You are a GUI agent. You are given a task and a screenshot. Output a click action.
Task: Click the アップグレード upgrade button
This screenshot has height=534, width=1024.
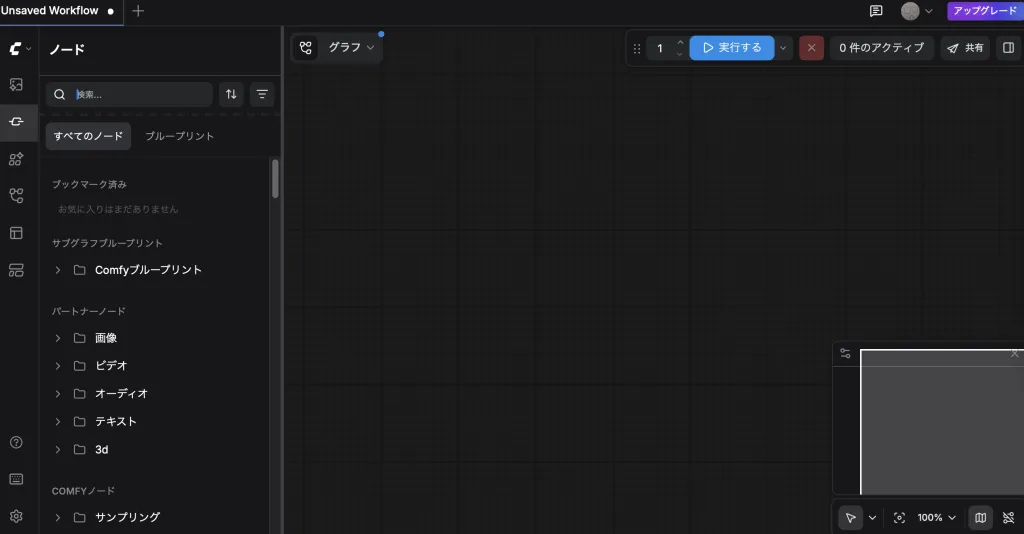(985, 11)
